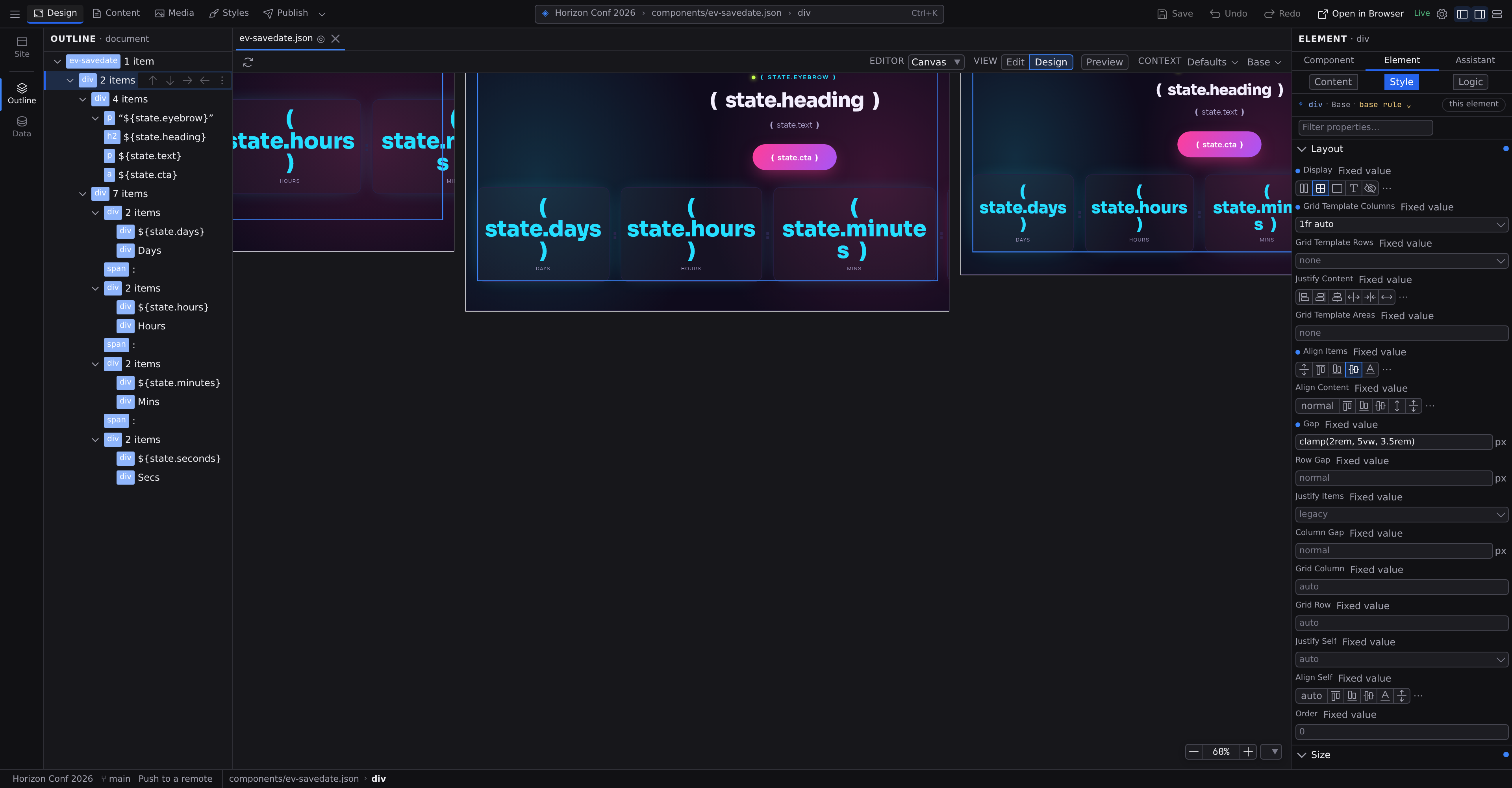Set Justify Content to center icon
This screenshot has height=788, width=1512.
(x=1337, y=297)
